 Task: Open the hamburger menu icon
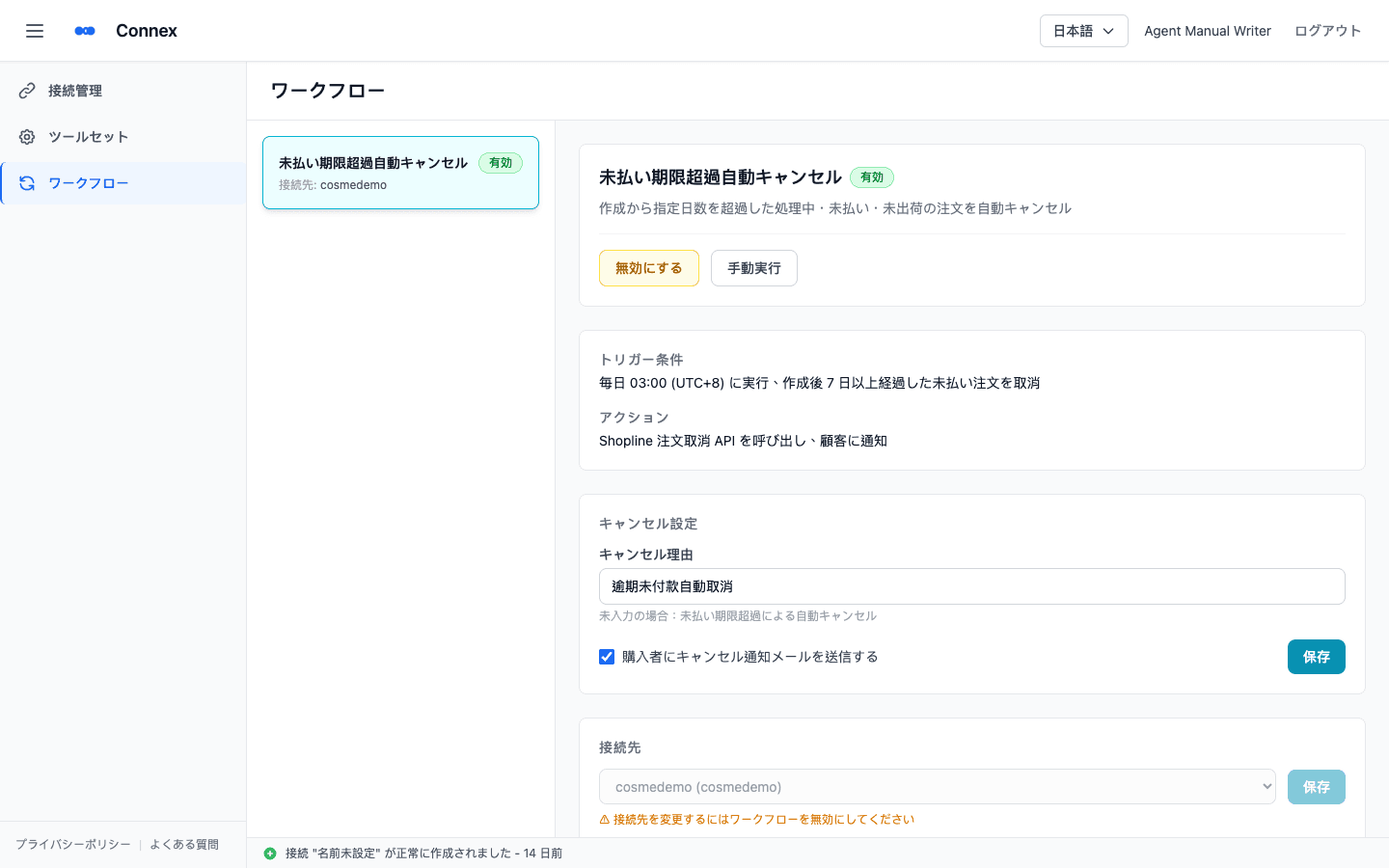(x=35, y=31)
